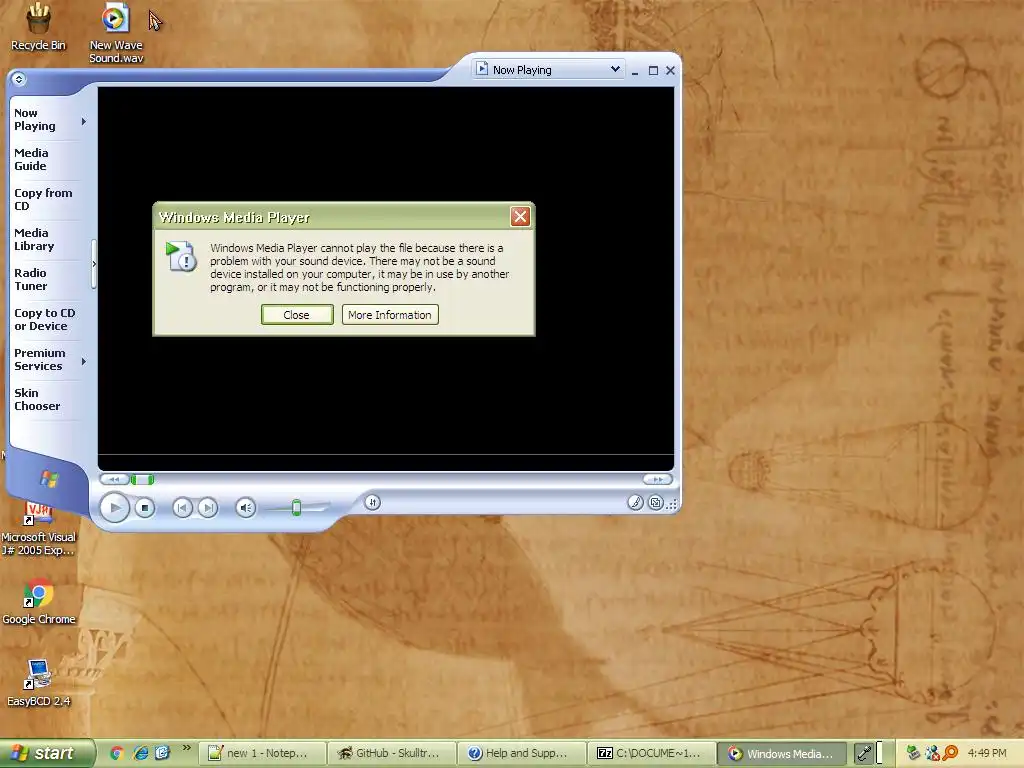Open Copy to CD or Device tab

pyautogui.click(x=44, y=319)
